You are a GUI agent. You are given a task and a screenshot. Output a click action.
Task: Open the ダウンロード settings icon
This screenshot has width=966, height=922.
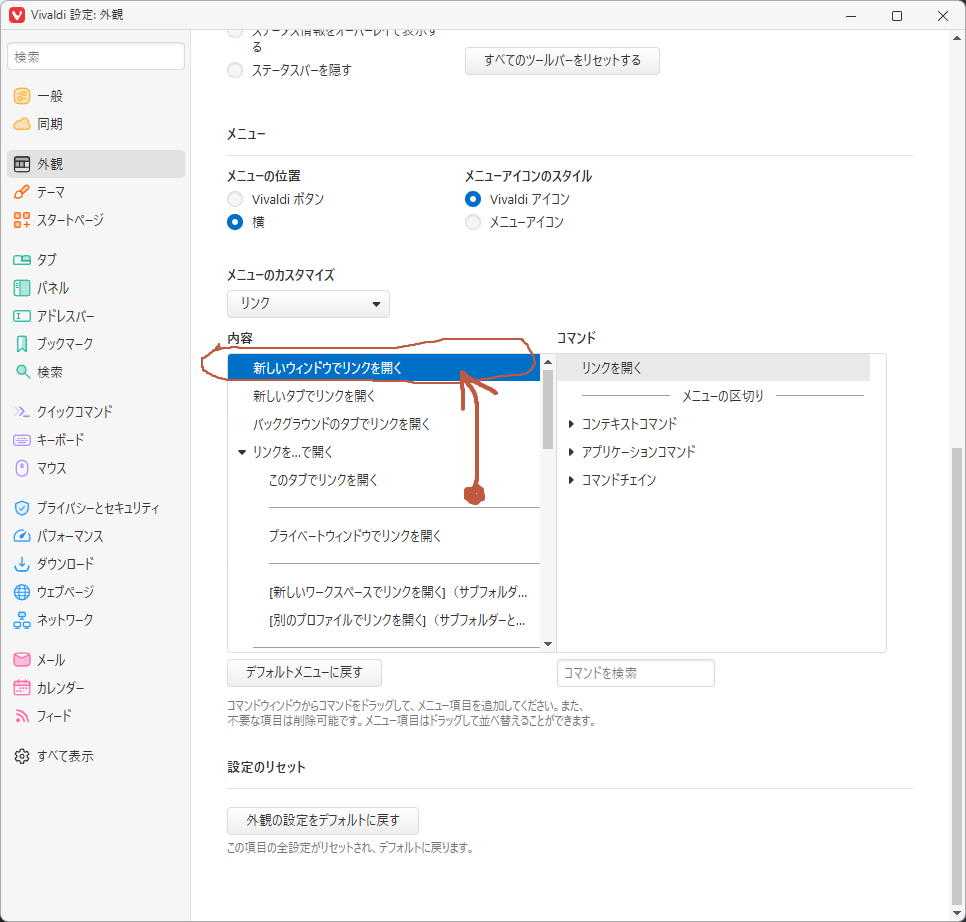[22, 564]
